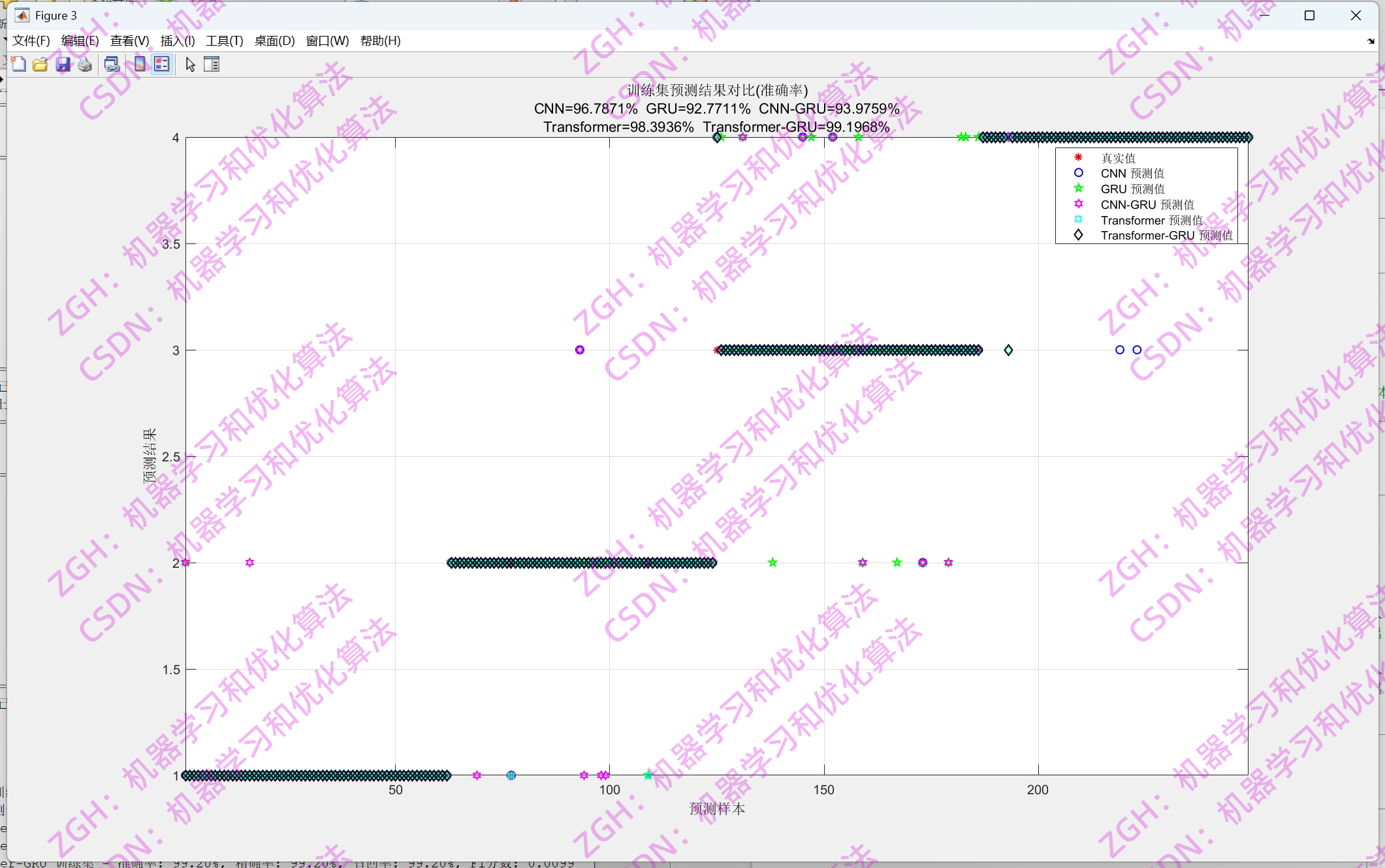The height and width of the screenshot is (868, 1385).
Task: Toggle the Insert Legend button off
Action: [161, 64]
